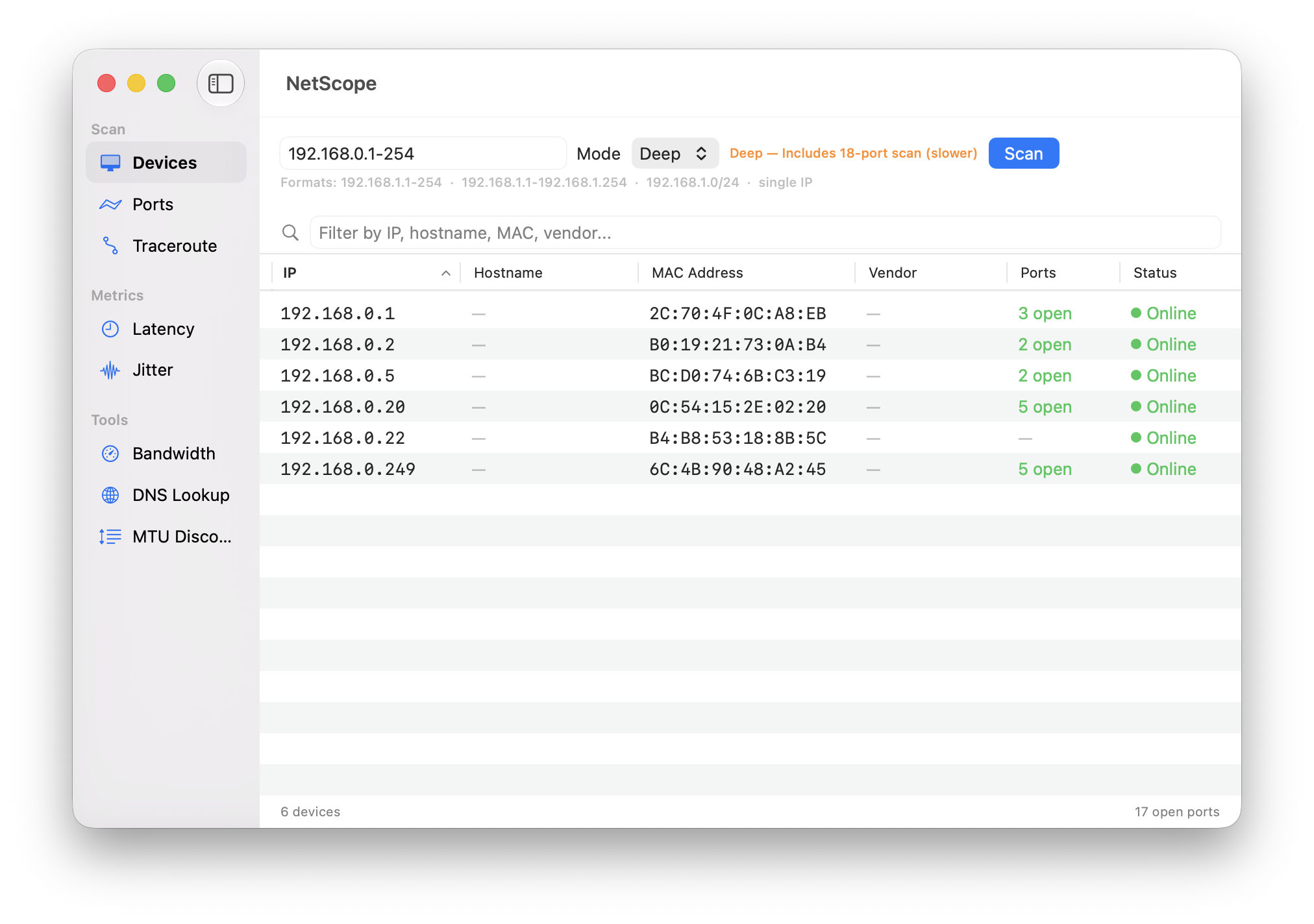Select the device 192.168.0.20
The width and height of the screenshot is (1314, 924).
click(x=750, y=407)
